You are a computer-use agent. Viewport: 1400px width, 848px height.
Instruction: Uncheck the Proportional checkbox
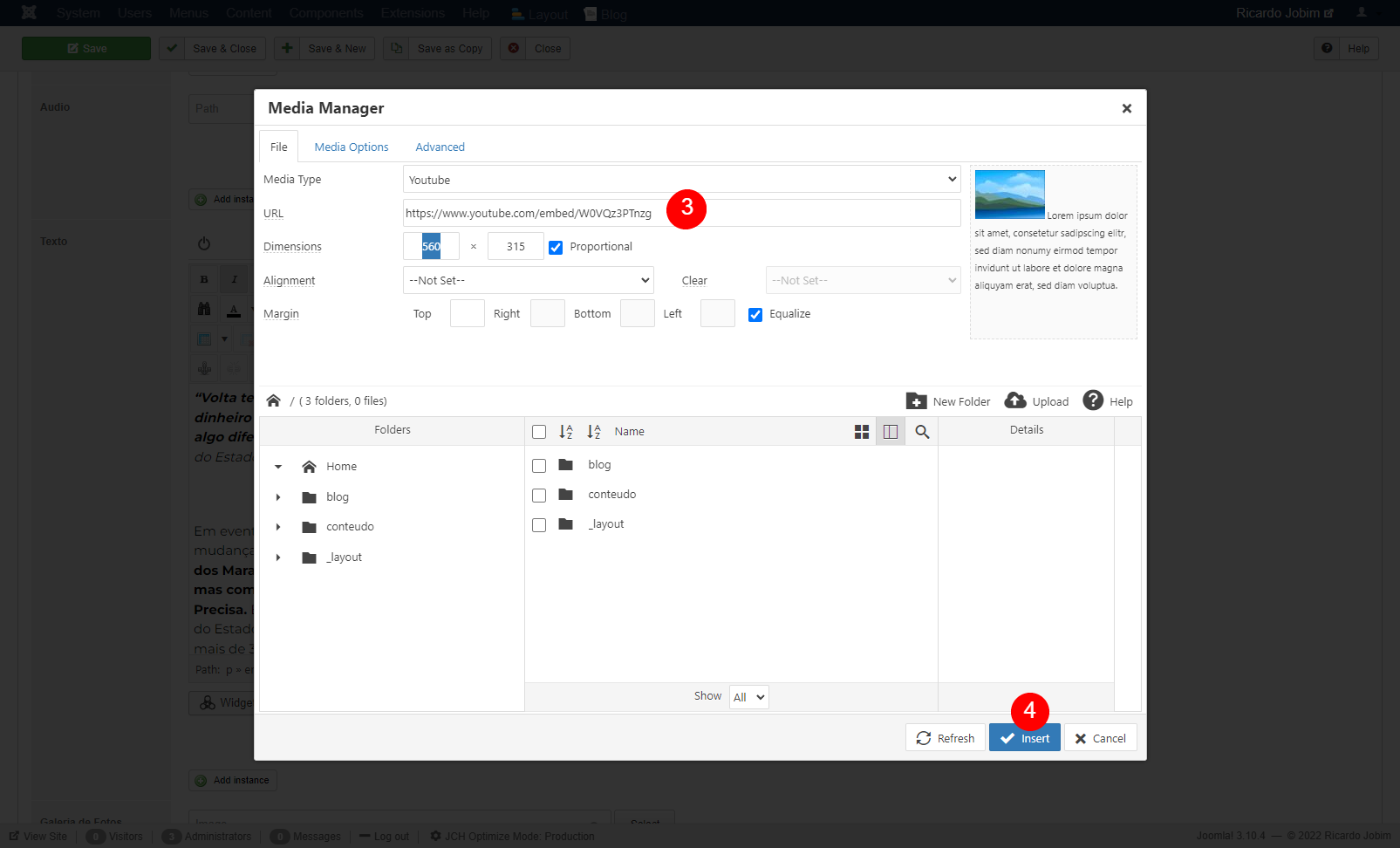(x=556, y=248)
